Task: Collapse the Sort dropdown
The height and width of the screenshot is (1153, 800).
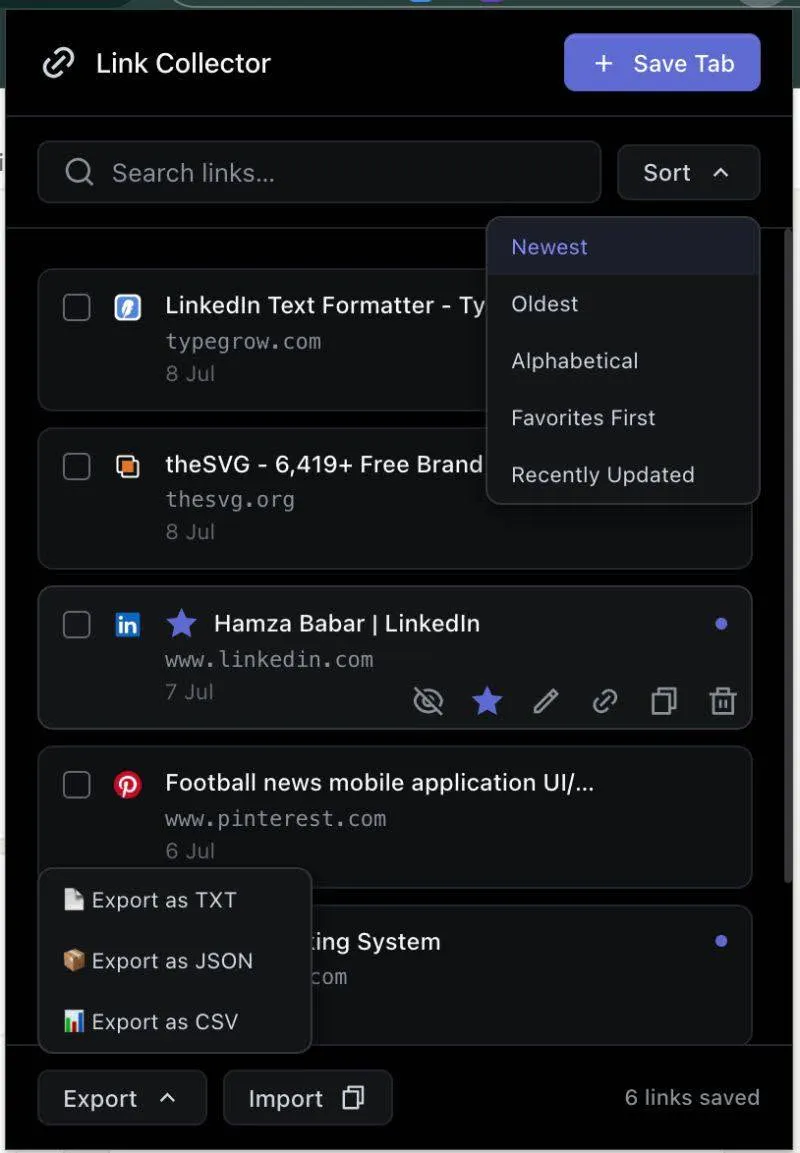Action: 688,172
